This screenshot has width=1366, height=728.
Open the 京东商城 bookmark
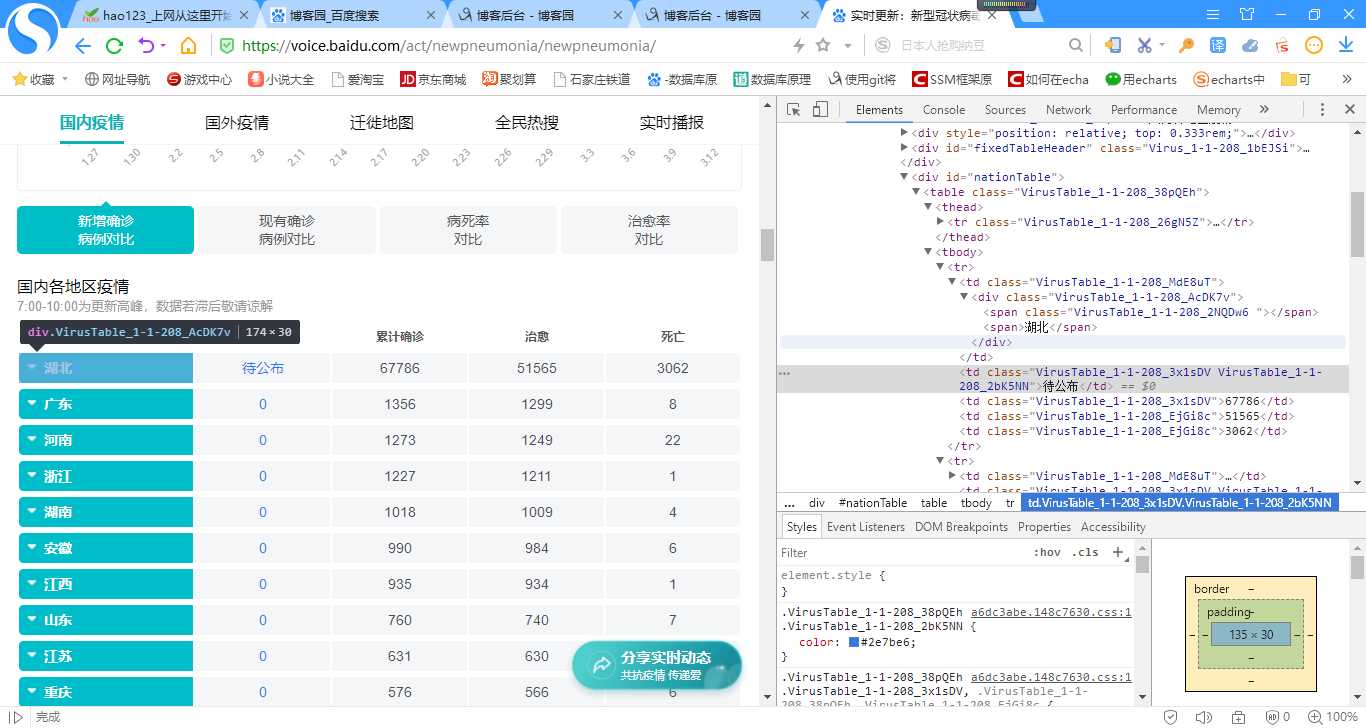tap(433, 79)
